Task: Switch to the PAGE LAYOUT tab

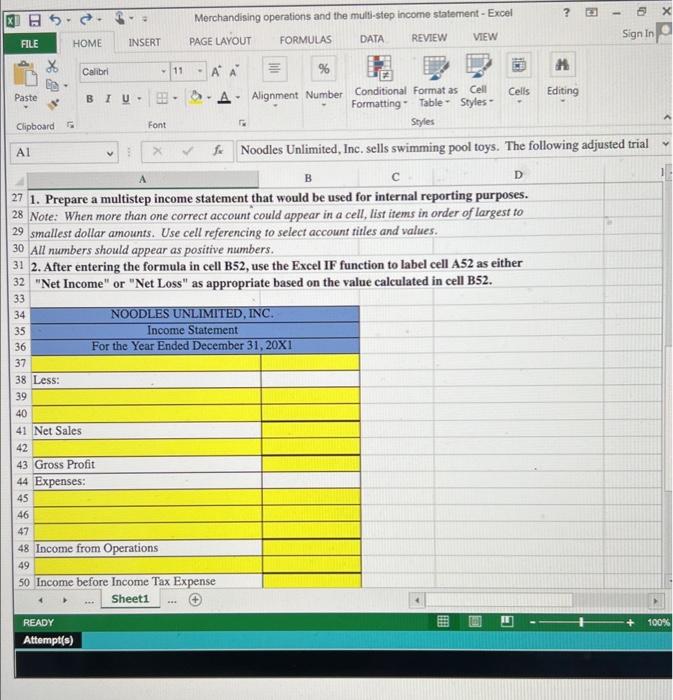Action: coord(220,41)
